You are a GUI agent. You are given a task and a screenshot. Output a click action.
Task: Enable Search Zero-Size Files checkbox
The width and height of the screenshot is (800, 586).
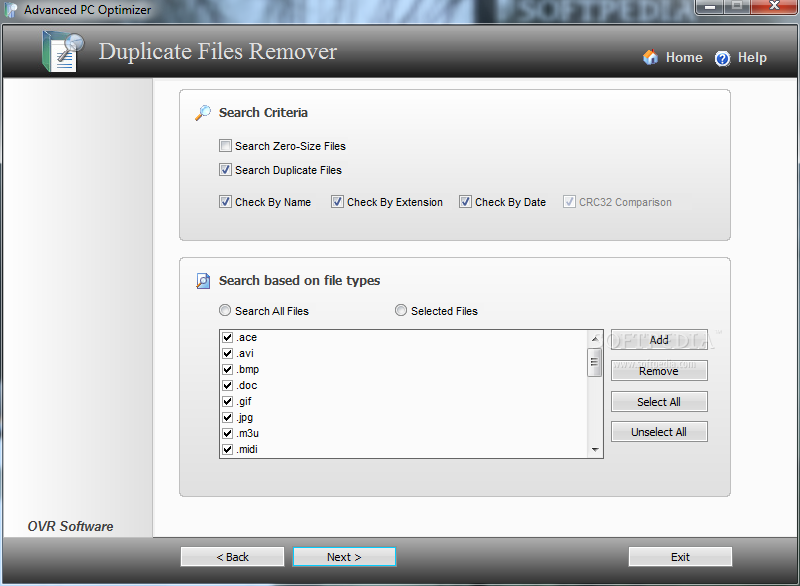(225, 146)
